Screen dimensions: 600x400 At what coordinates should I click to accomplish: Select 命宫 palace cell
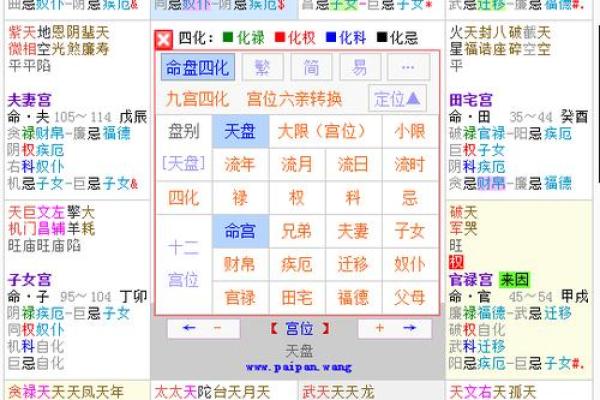click(x=240, y=231)
